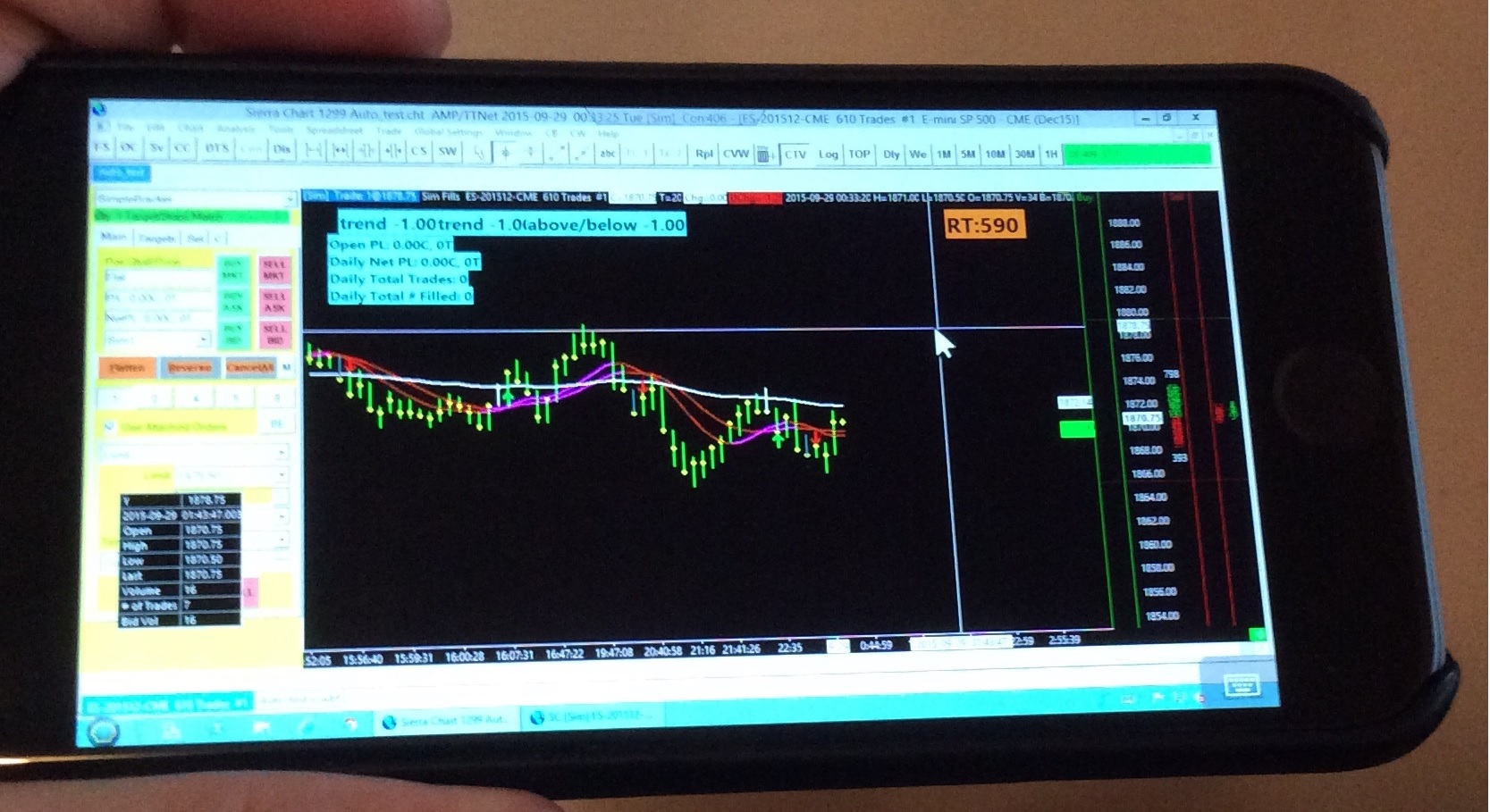Click the Dis toolbar button
1490x812 pixels.
pyautogui.click(x=282, y=149)
